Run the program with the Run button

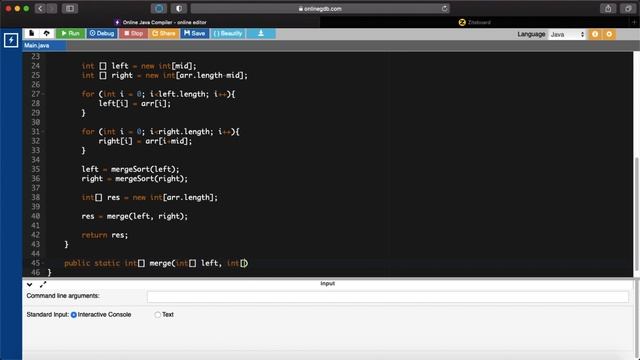(70, 33)
